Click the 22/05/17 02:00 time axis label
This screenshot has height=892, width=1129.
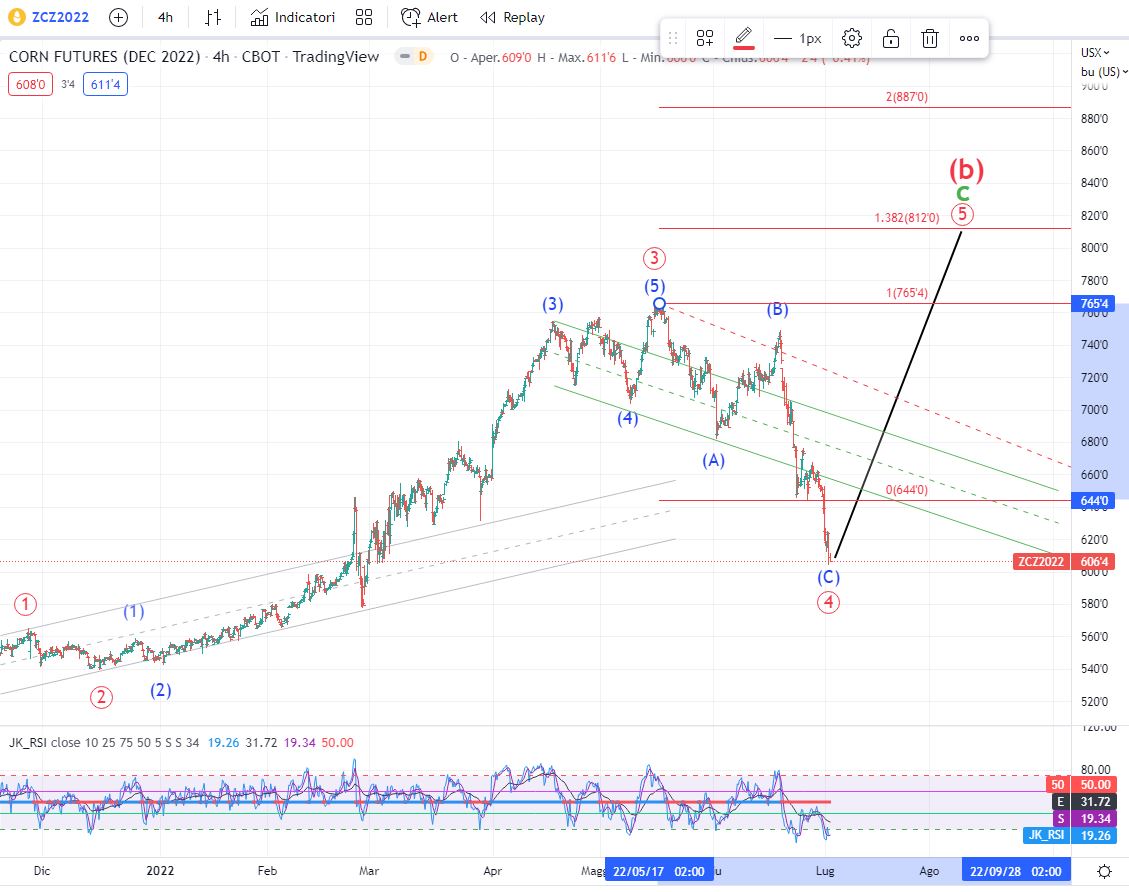[659, 872]
